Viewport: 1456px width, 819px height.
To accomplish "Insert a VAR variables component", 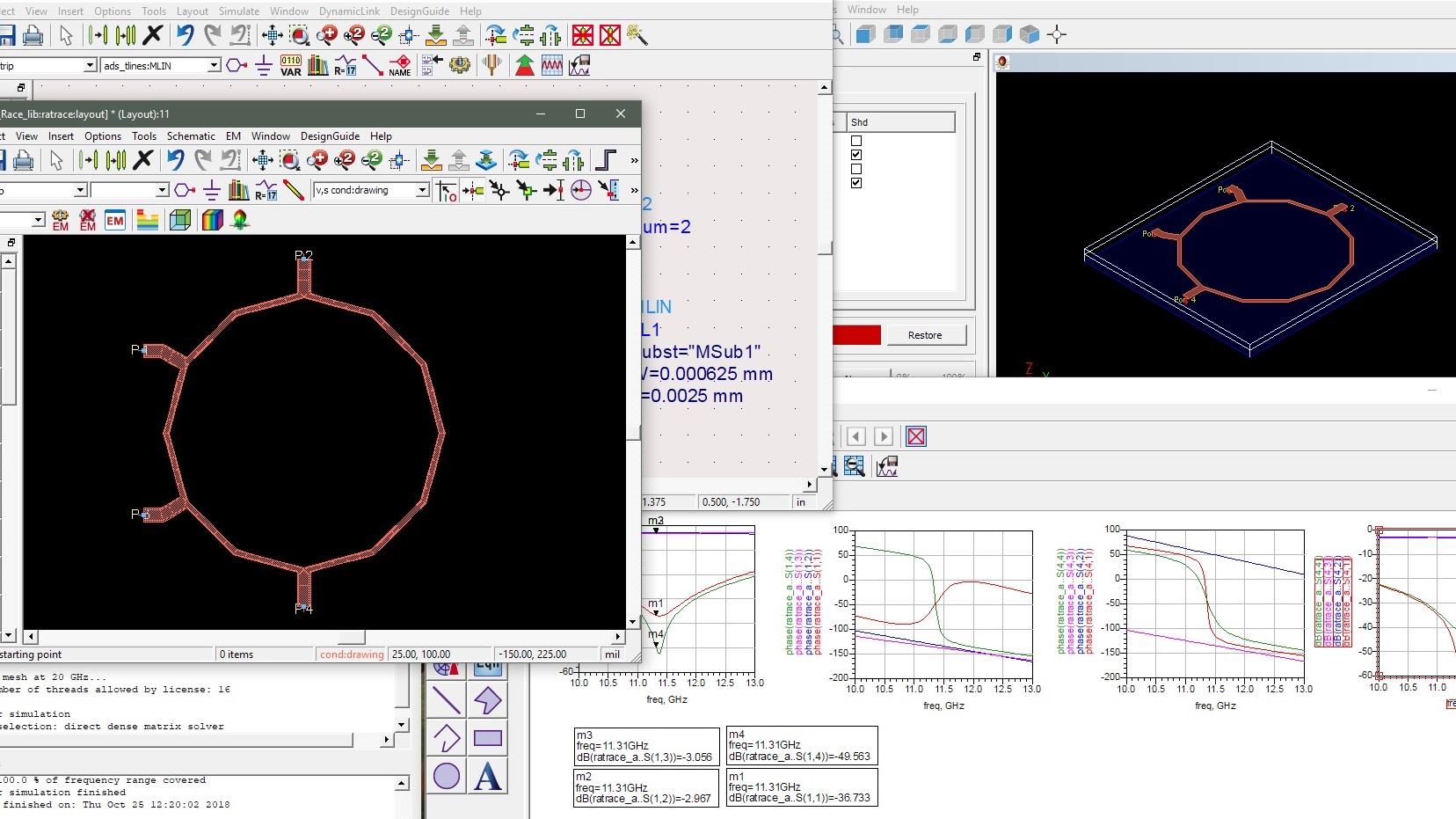I will pos(289,64).
